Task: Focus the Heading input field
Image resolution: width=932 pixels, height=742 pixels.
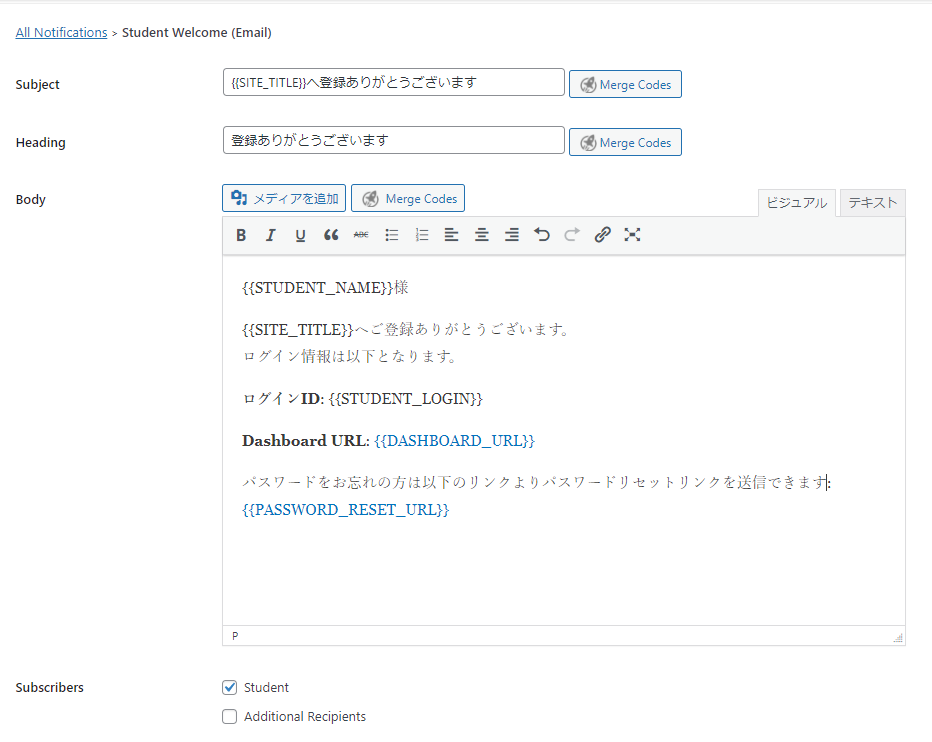Action: click(393, 140)
